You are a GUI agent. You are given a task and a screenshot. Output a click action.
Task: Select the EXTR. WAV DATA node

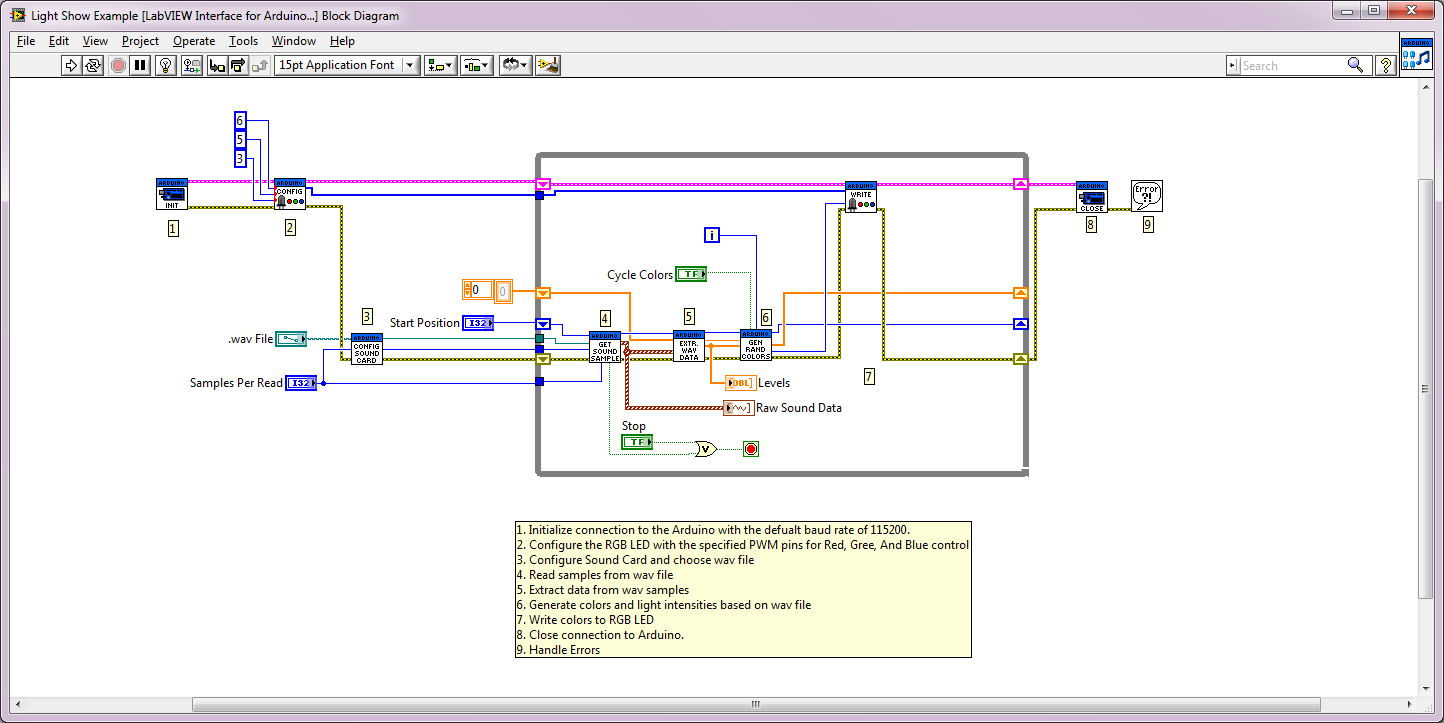coord(689,346)
